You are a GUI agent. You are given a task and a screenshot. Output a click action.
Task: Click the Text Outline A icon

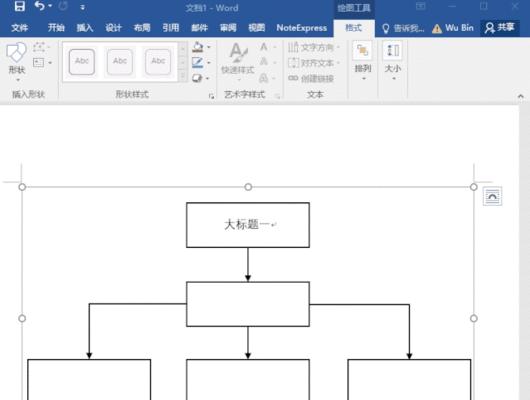click(264, 62)
